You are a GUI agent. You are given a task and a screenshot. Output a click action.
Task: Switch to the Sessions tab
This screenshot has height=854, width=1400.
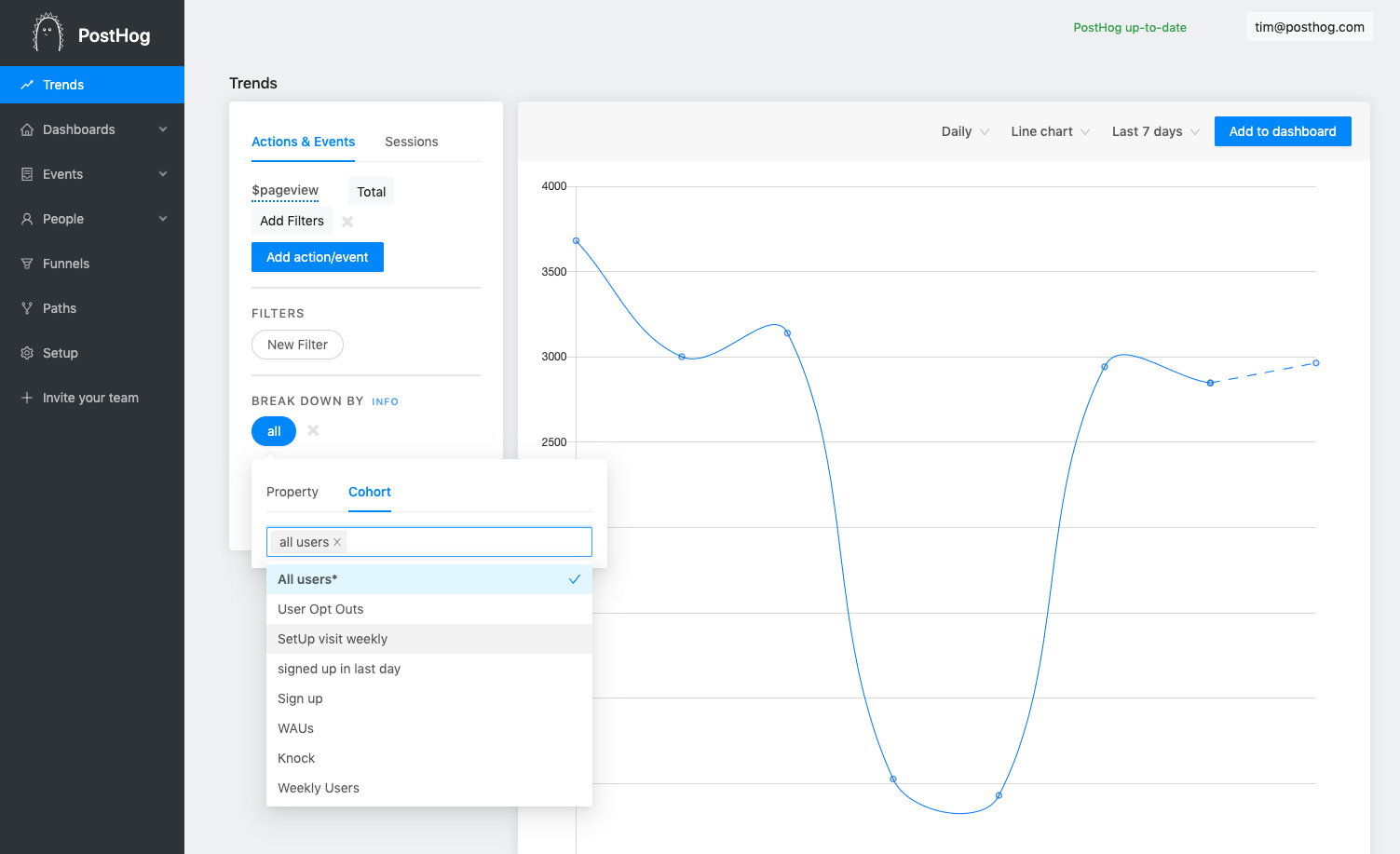point(411,142)
